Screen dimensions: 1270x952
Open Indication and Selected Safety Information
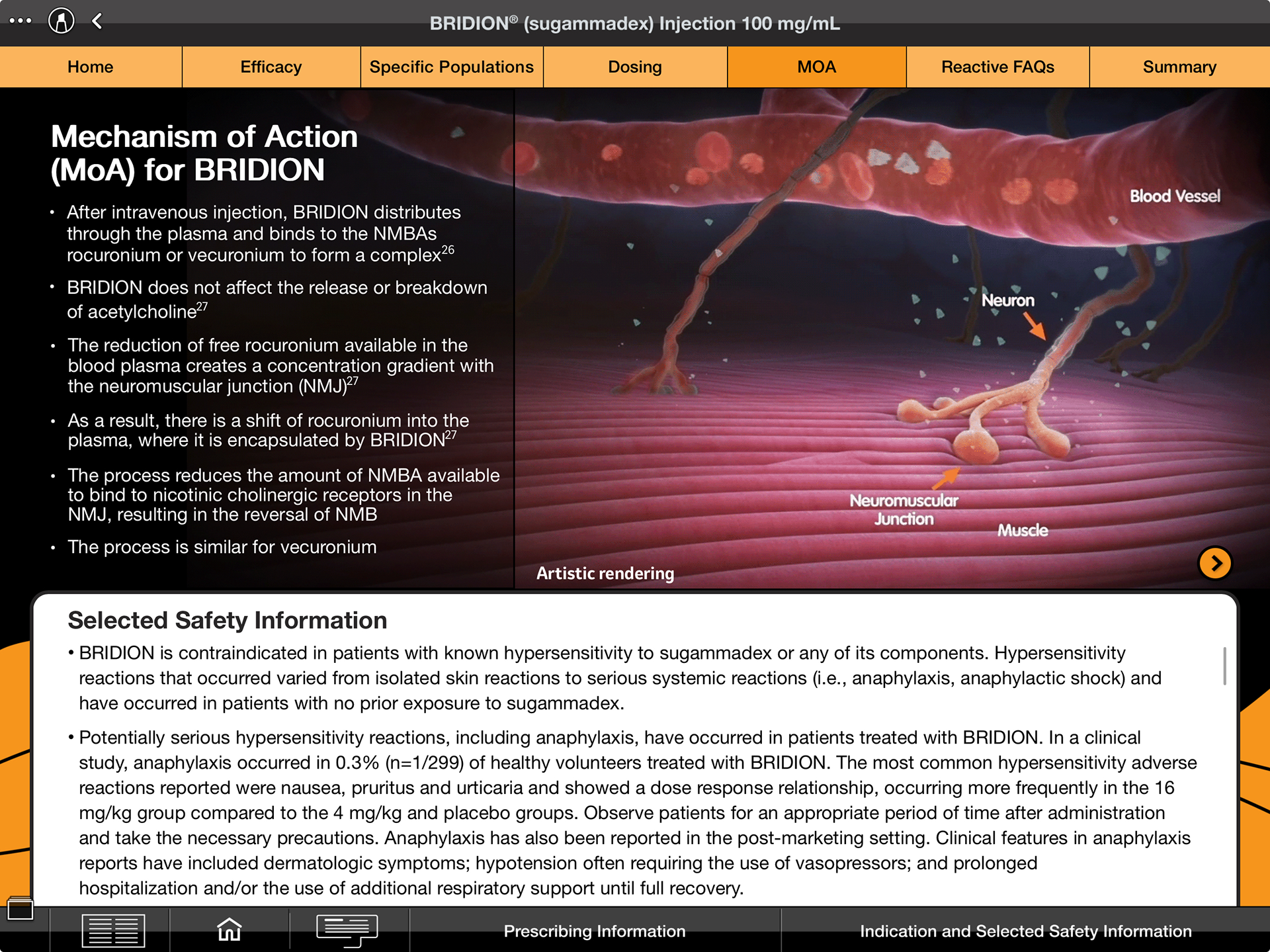pyautogui.click(x=1025, y=931)
